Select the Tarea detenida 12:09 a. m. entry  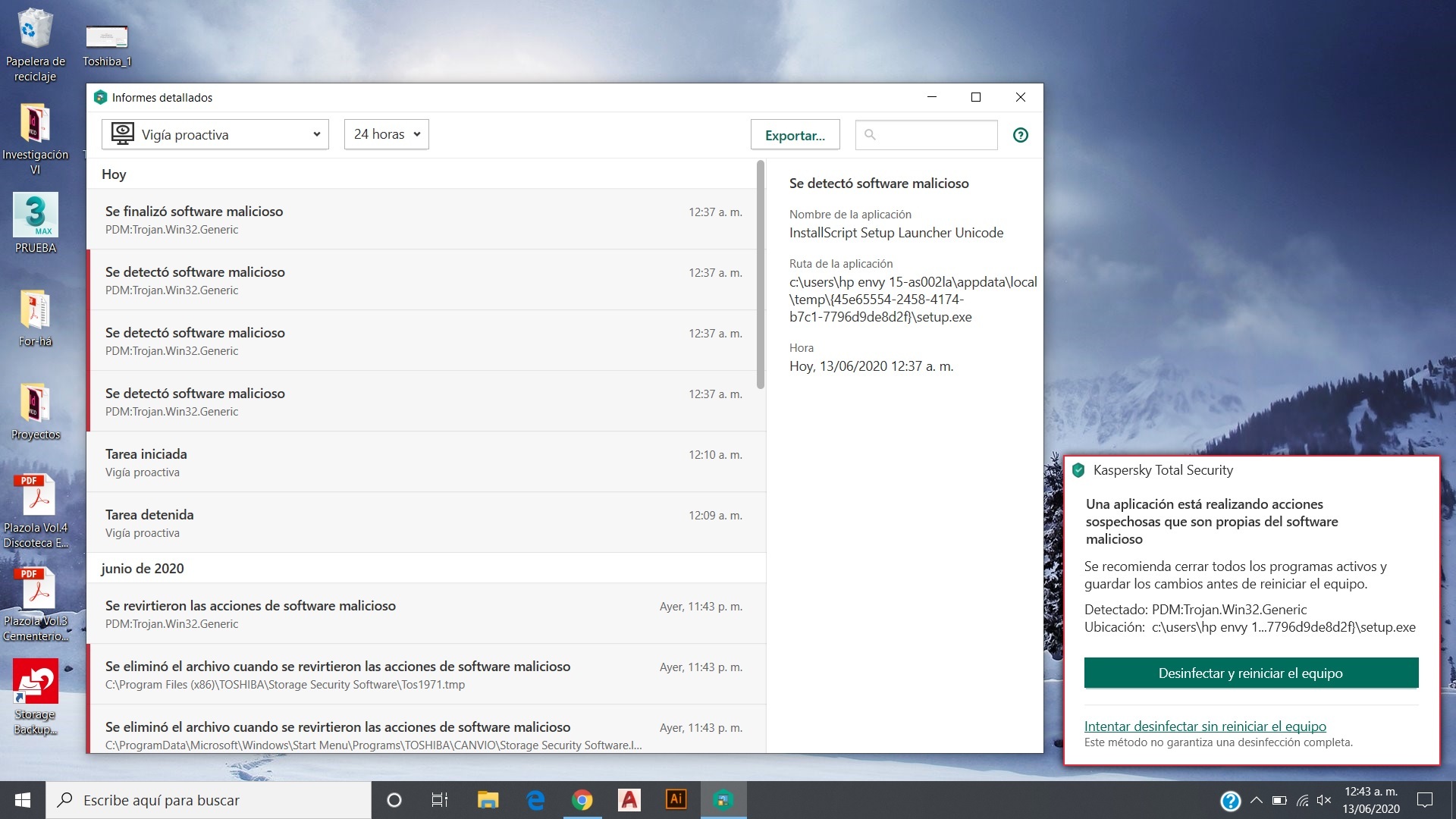pyautogui.click(x=422, y=522)
